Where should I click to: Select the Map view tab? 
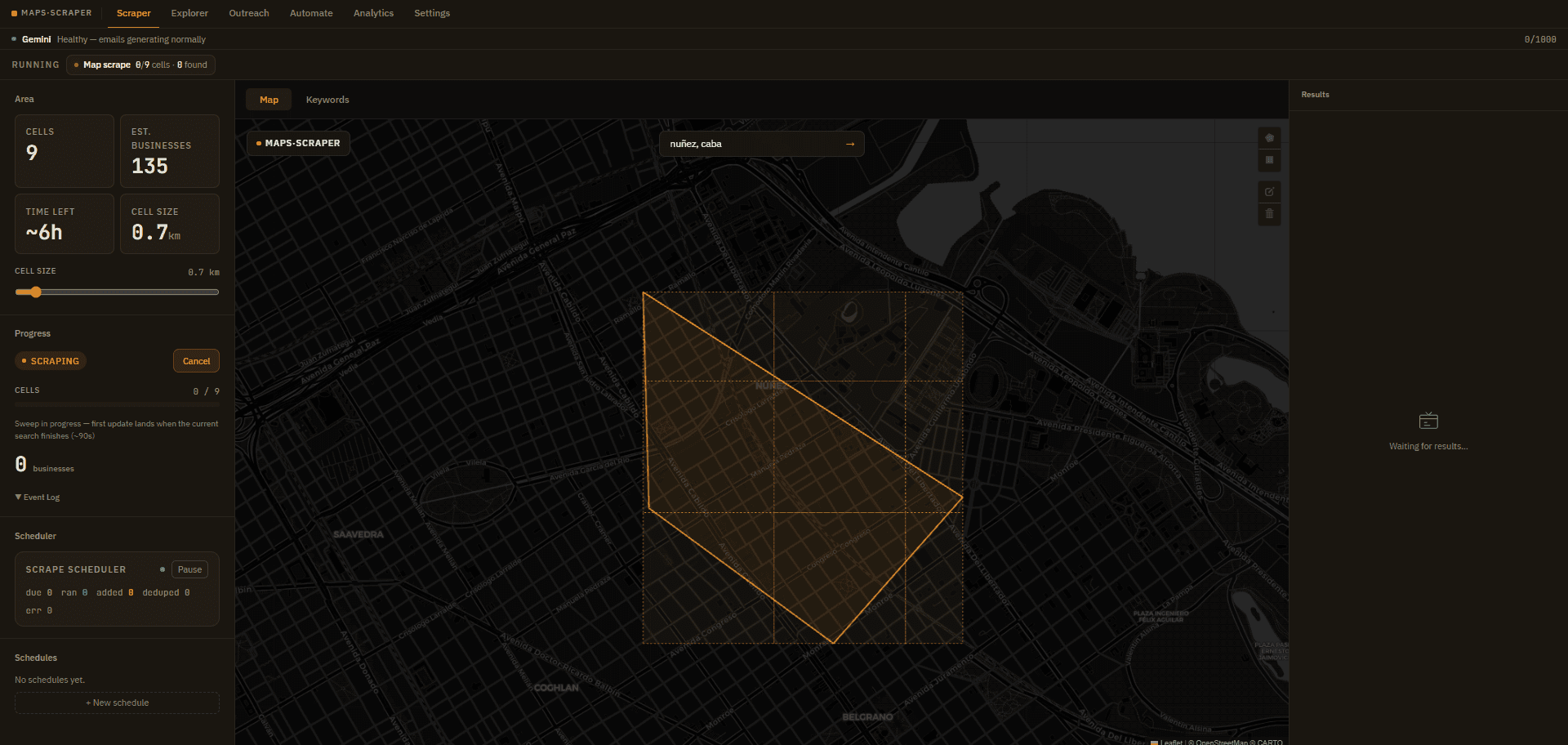269,100
